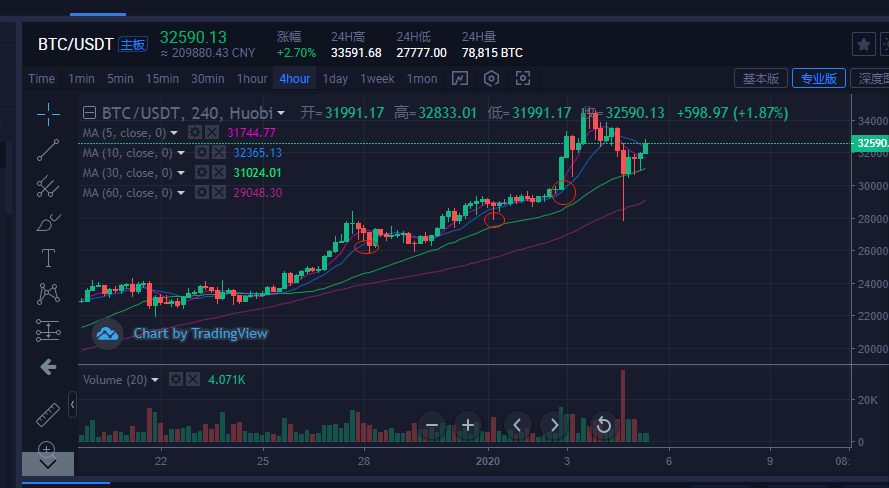Image resolution: width=889 pixels, height=488 pixels.
Task: Click the 24H高 value 33591.68
Action: 356,53
